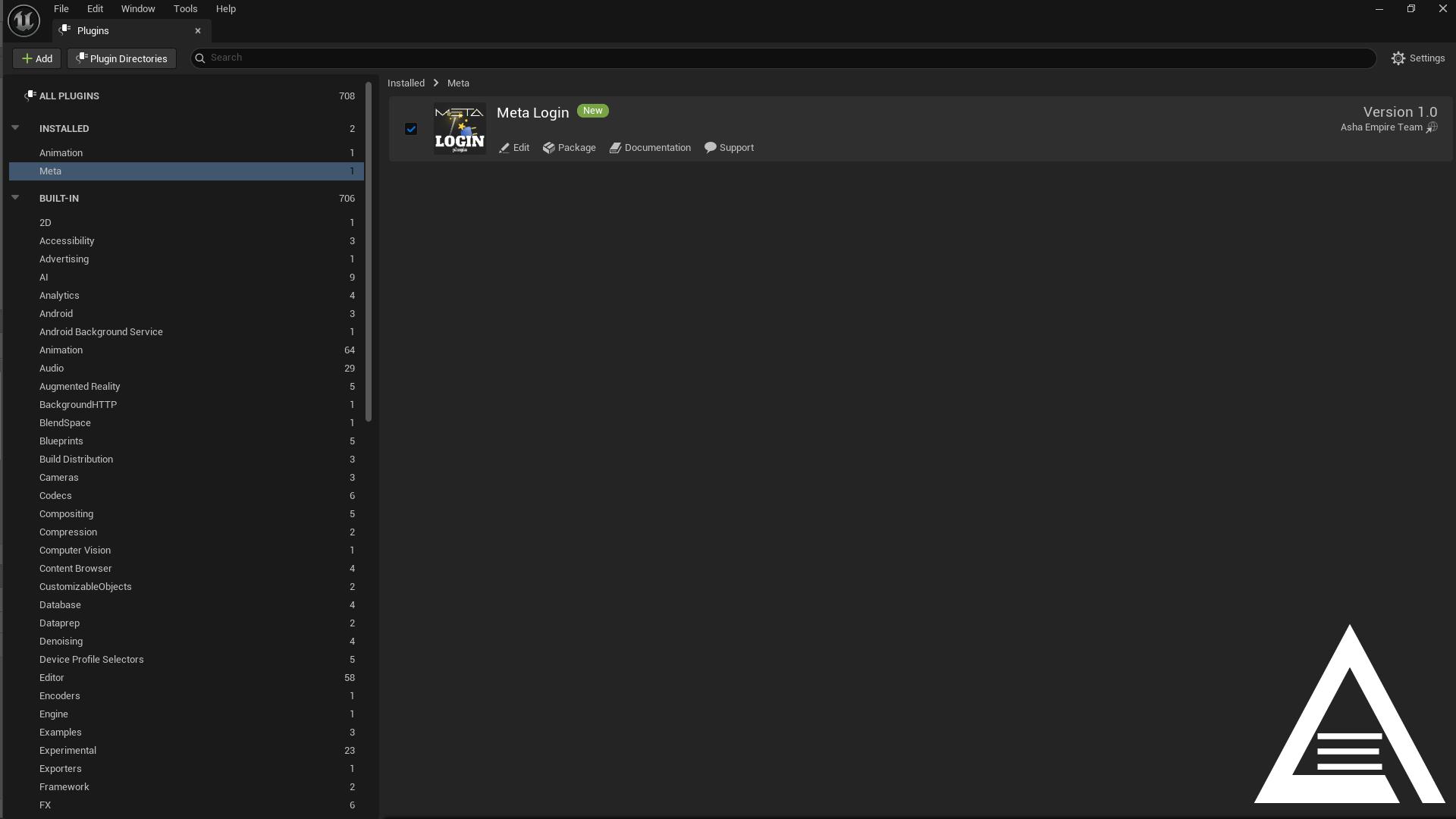The height and width of the screenshot is (819, 1456).
Task: Collapse the Built-In section
Action: click(15, 197)
